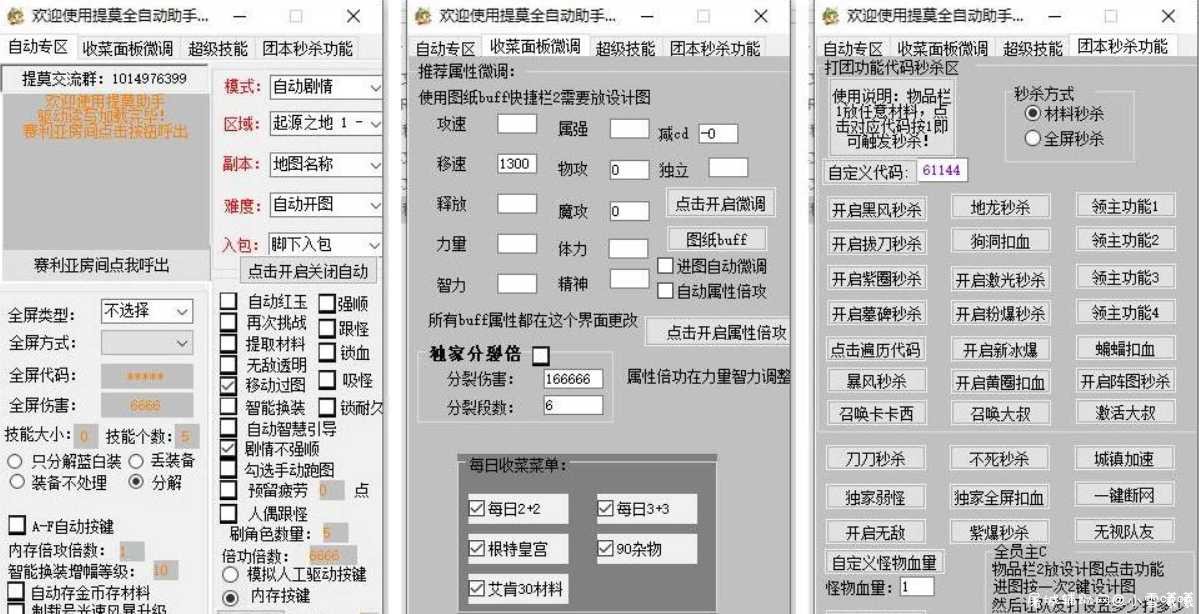The width and height of the screenshot is (1199, 614).
Task: Open the 区域 dropdown showing 起源之地 1
Action: (x=326, y=123)
